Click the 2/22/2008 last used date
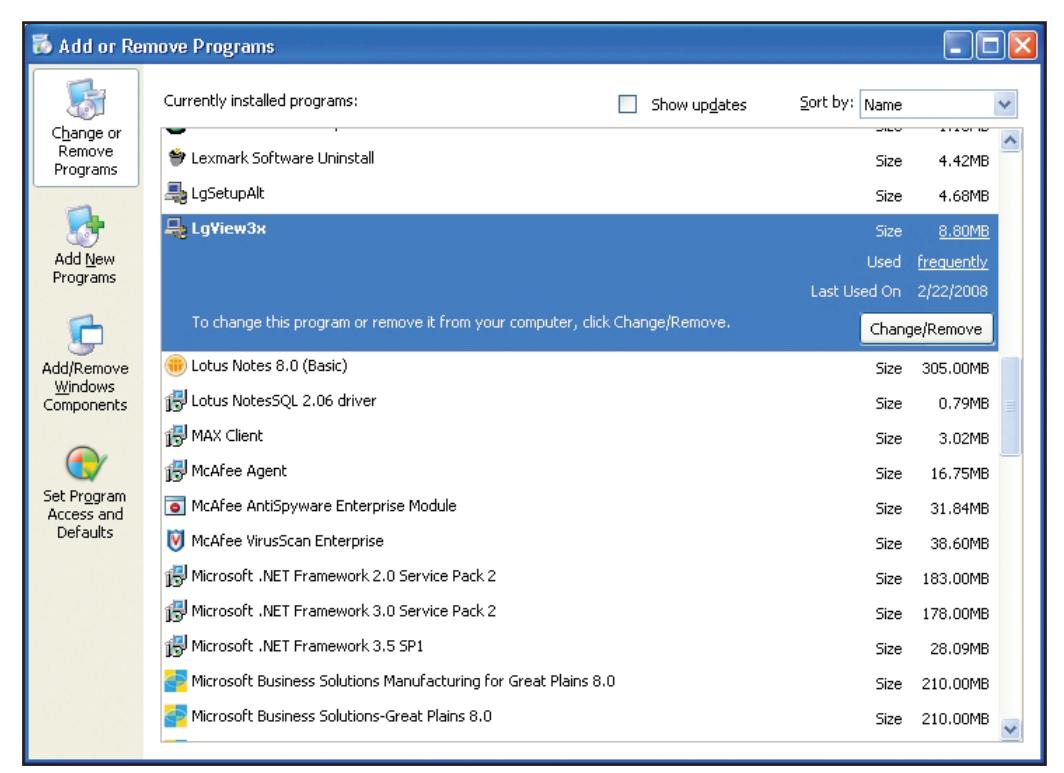The height and width of the screenshot is (773, 1064). [952, 291]
